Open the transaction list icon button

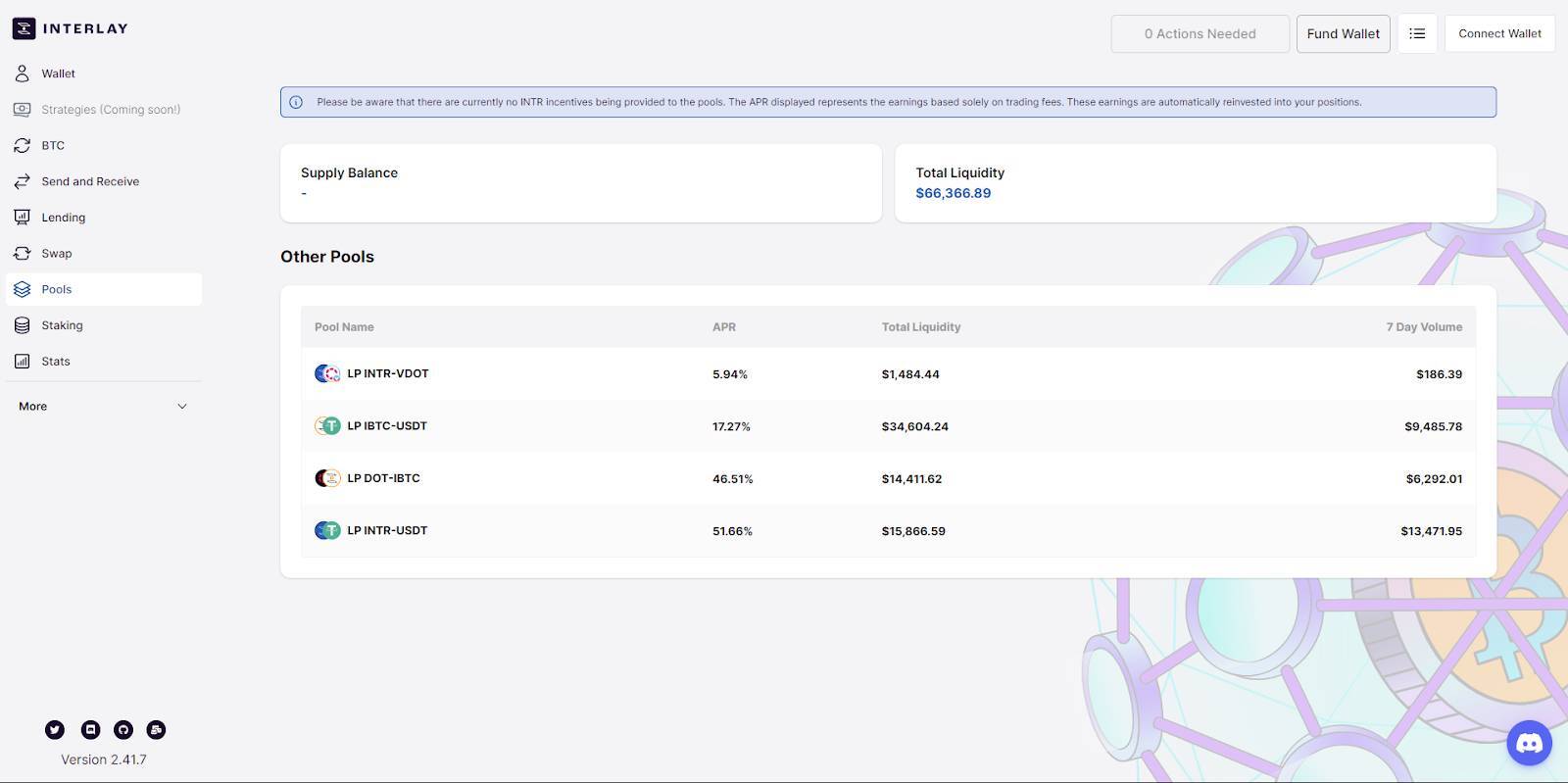point(1417,33)
